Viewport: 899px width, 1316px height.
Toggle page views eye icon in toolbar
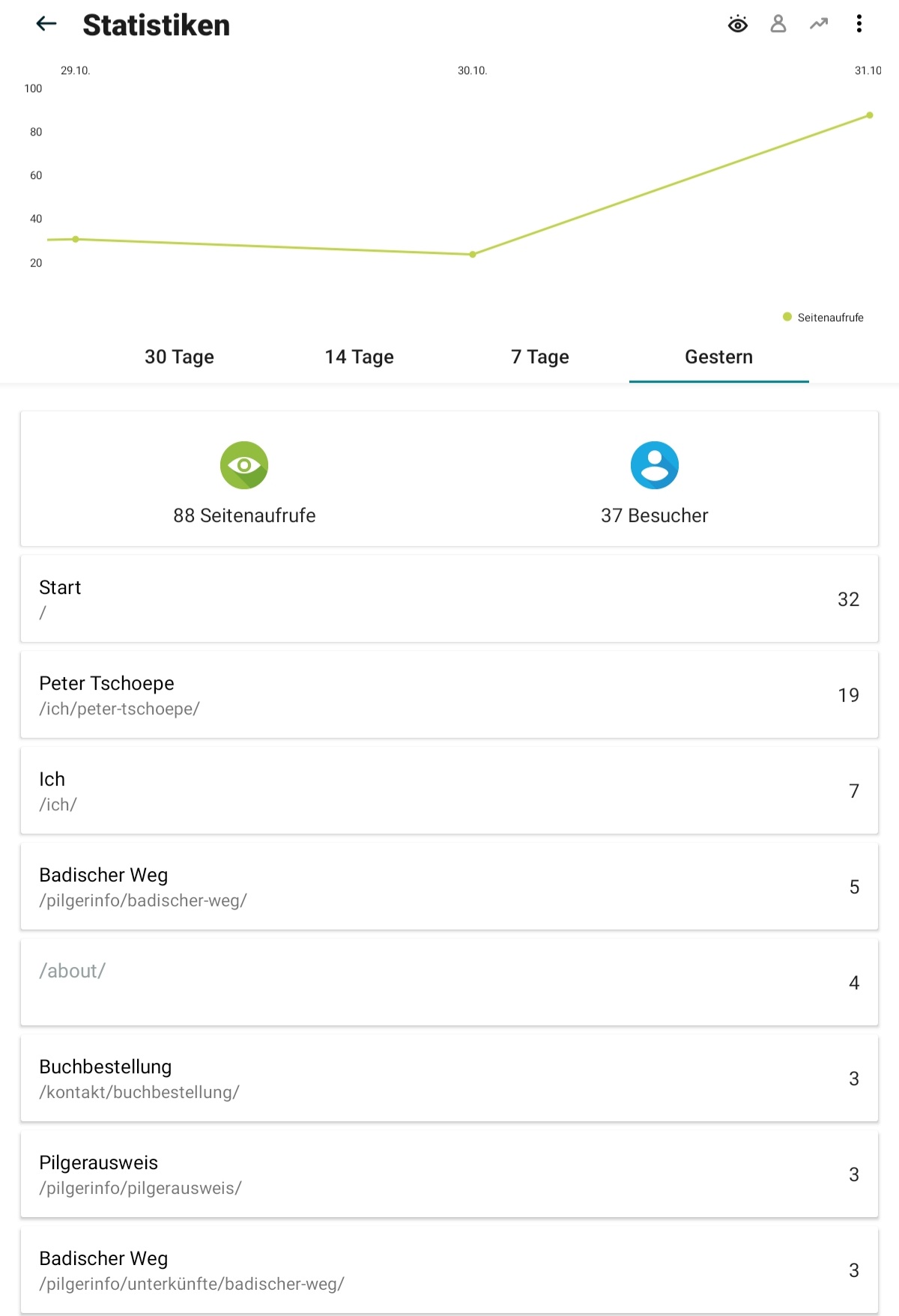[x=738, y=25]
